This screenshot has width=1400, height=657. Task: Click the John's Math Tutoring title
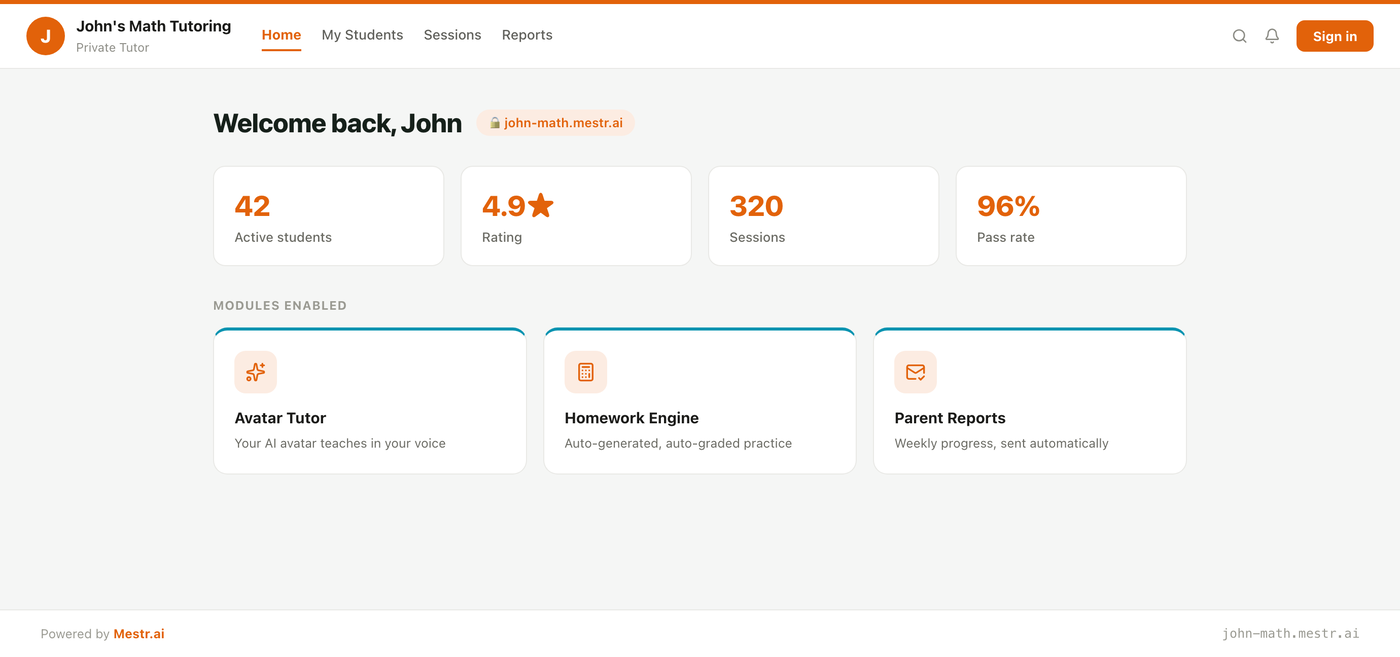coord(153,26)
